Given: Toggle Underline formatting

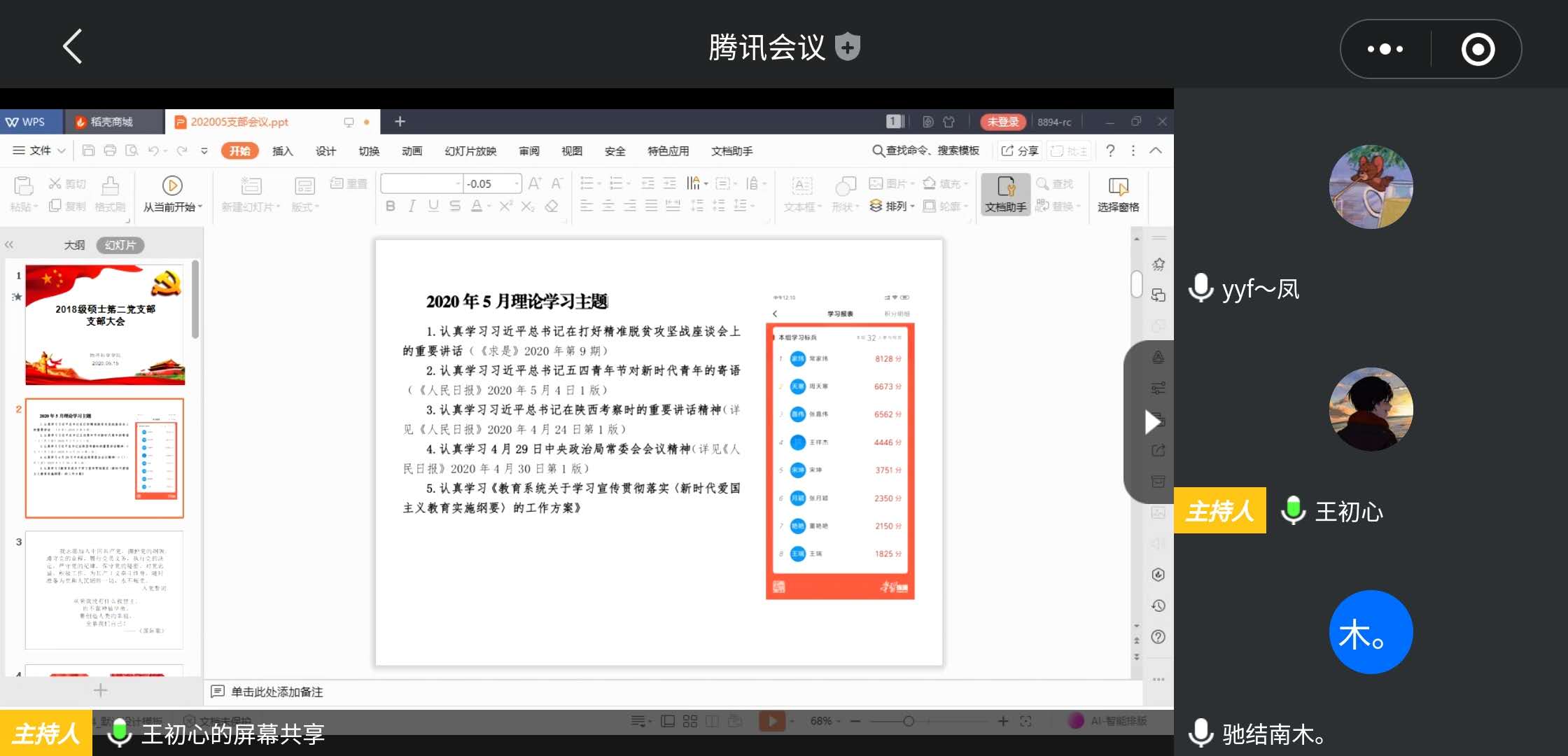Looking at the screenshot, I should (x=433, y=206).
